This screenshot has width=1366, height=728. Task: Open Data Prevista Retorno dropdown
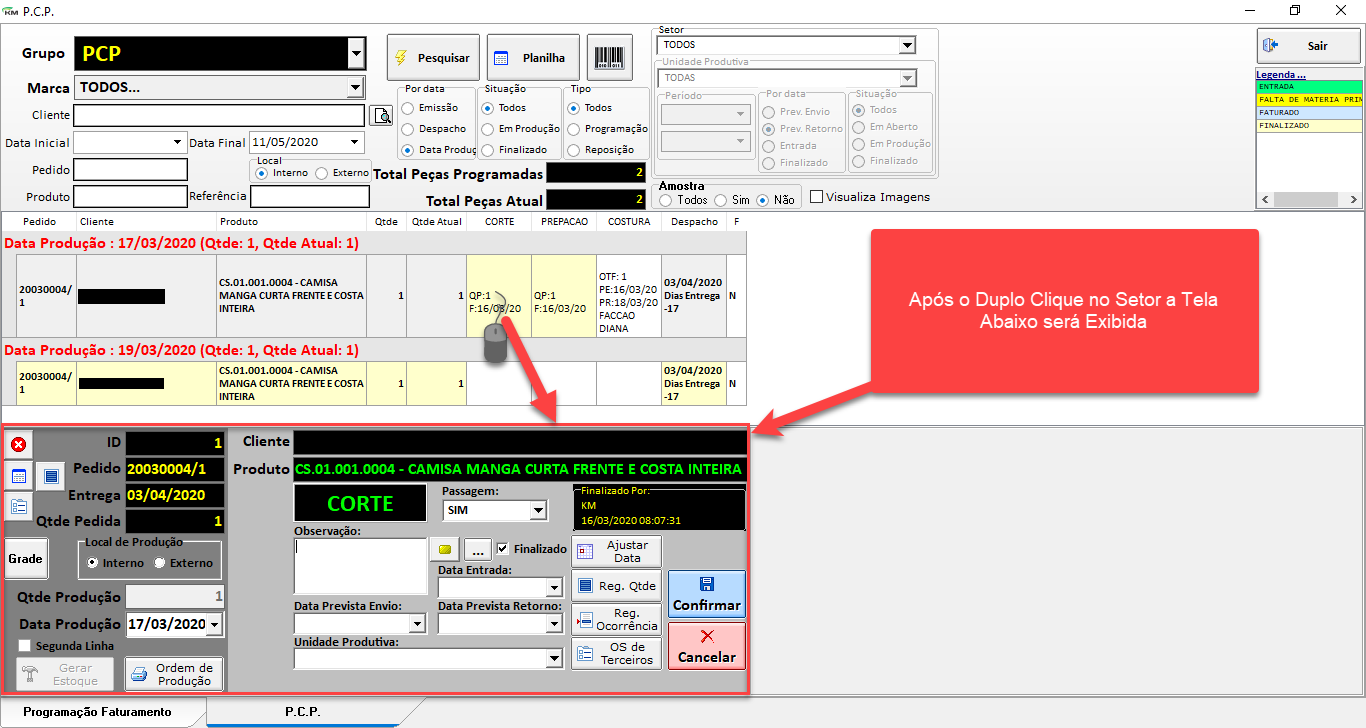pos(555,623)
